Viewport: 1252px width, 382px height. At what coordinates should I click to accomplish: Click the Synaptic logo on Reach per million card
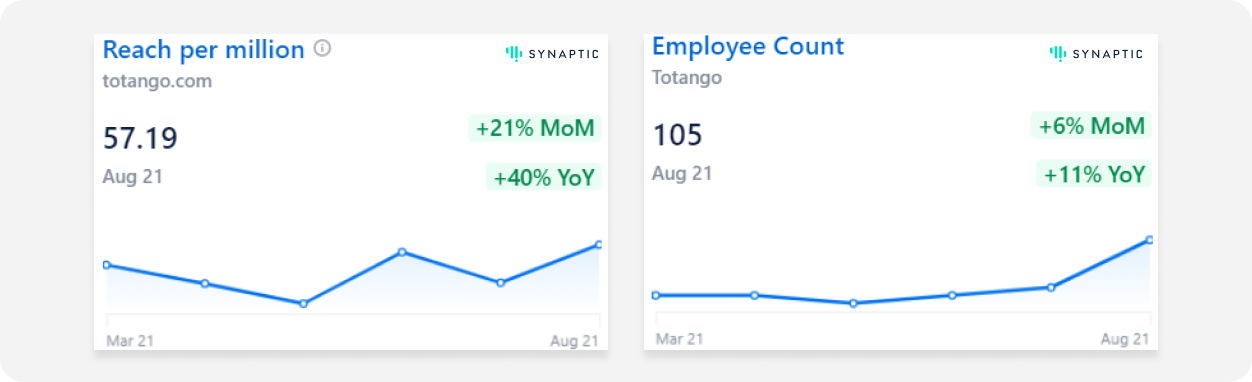tap(552, 53)
